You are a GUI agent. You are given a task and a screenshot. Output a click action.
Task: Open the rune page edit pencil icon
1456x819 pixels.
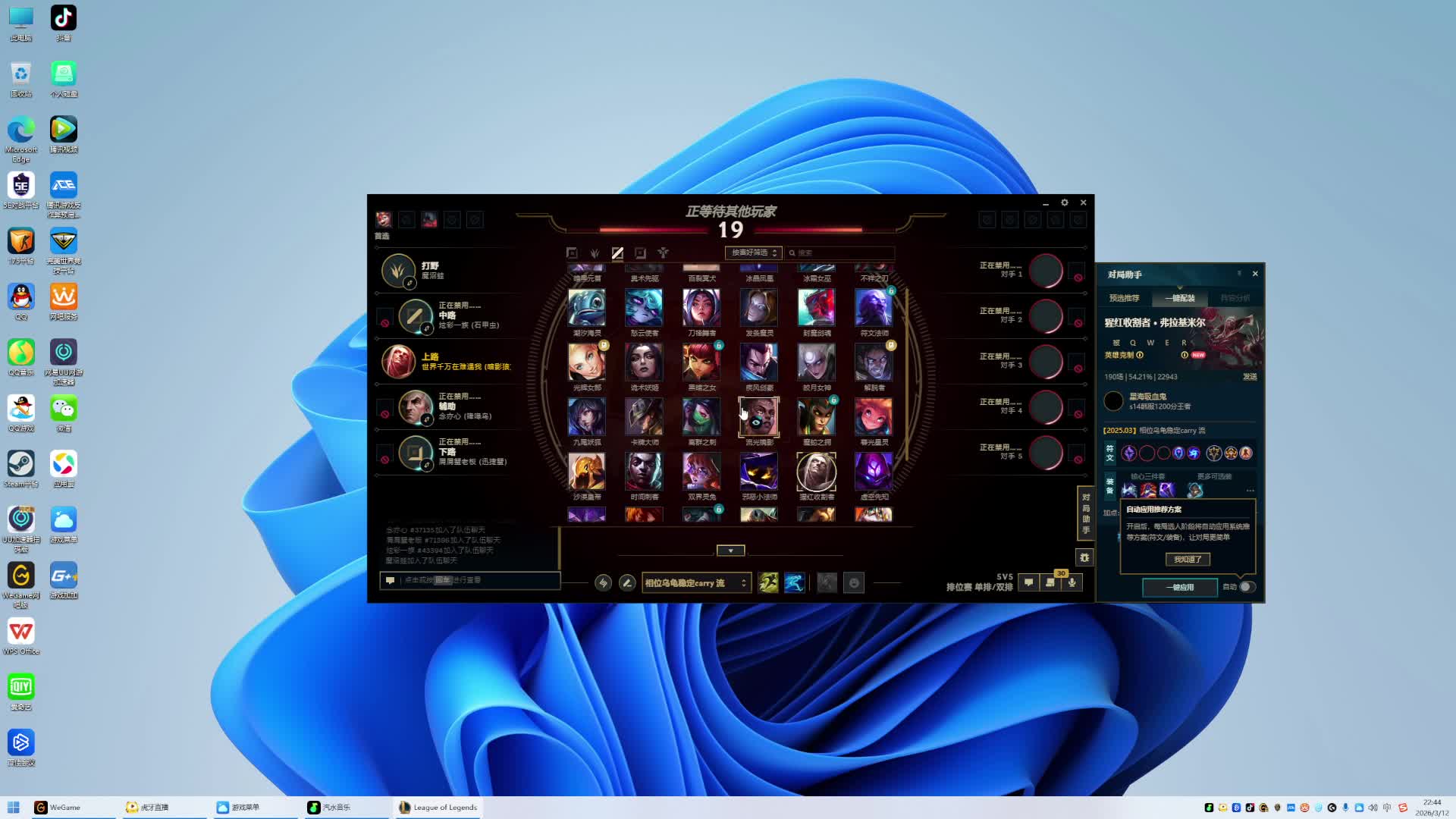click(x=626, y=582)
